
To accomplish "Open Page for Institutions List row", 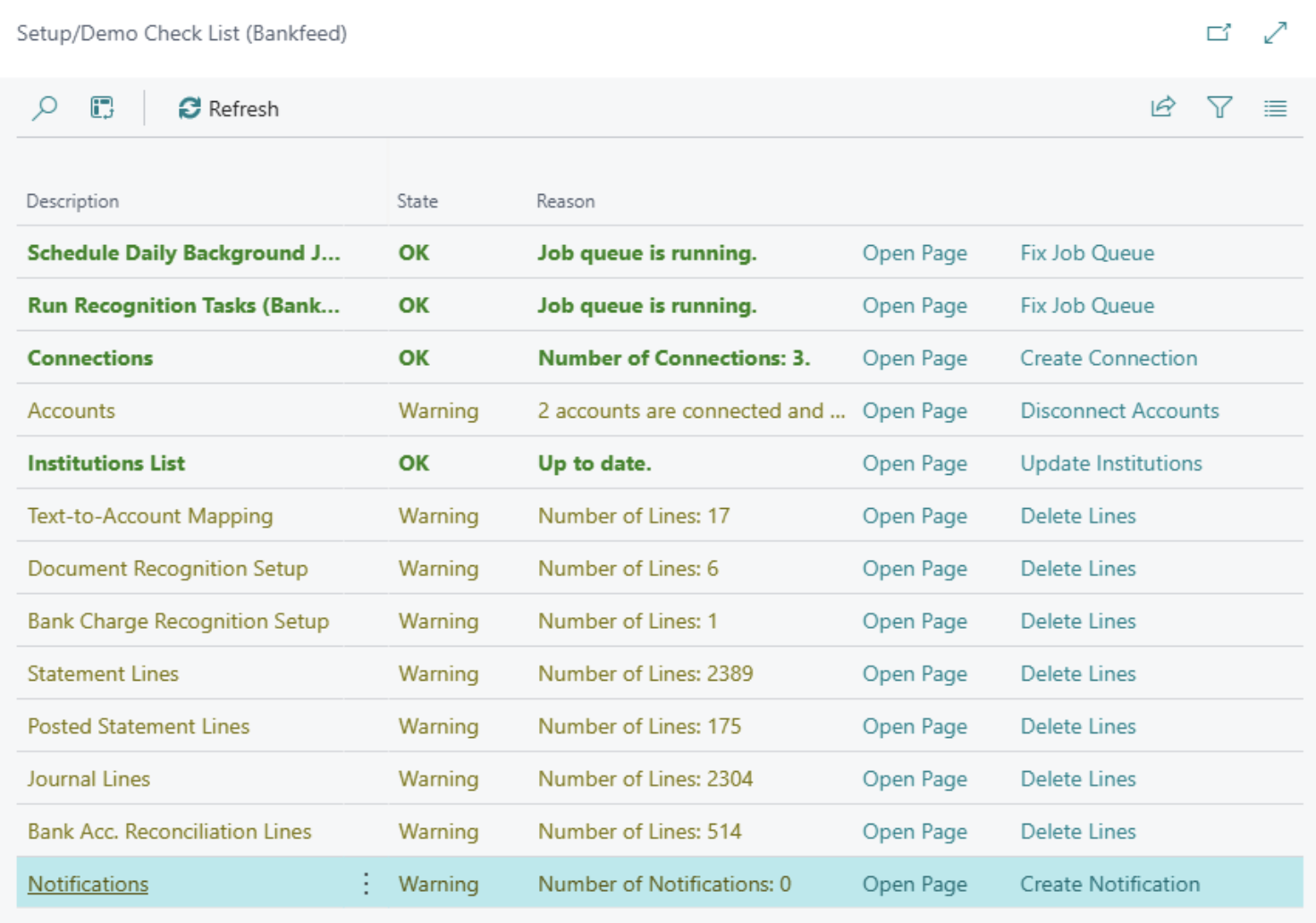I will (x=915, y=463).
